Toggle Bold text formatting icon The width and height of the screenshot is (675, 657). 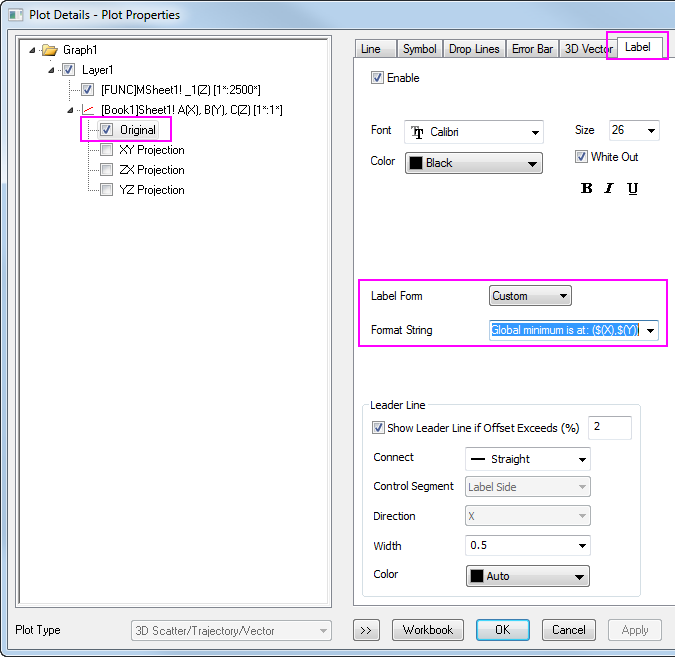587,189
